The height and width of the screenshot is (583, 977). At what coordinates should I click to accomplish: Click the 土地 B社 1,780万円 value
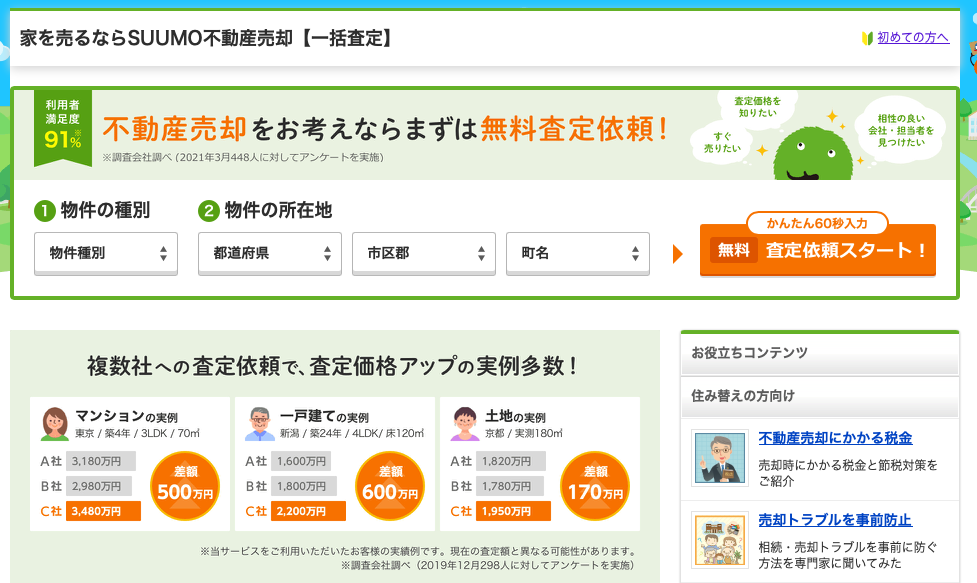(510, 486)
